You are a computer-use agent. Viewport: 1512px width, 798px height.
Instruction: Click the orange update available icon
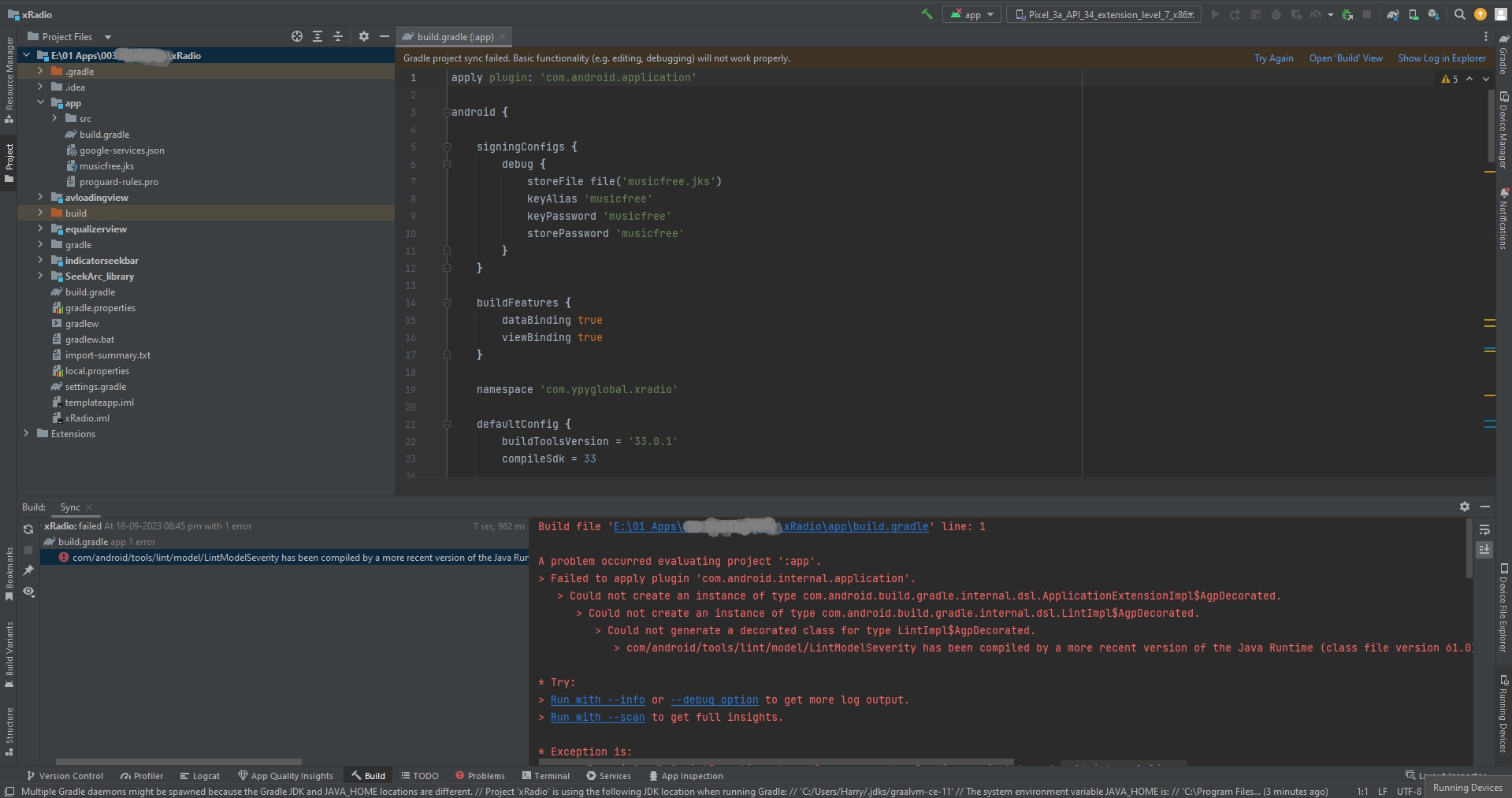point(1480,14)
